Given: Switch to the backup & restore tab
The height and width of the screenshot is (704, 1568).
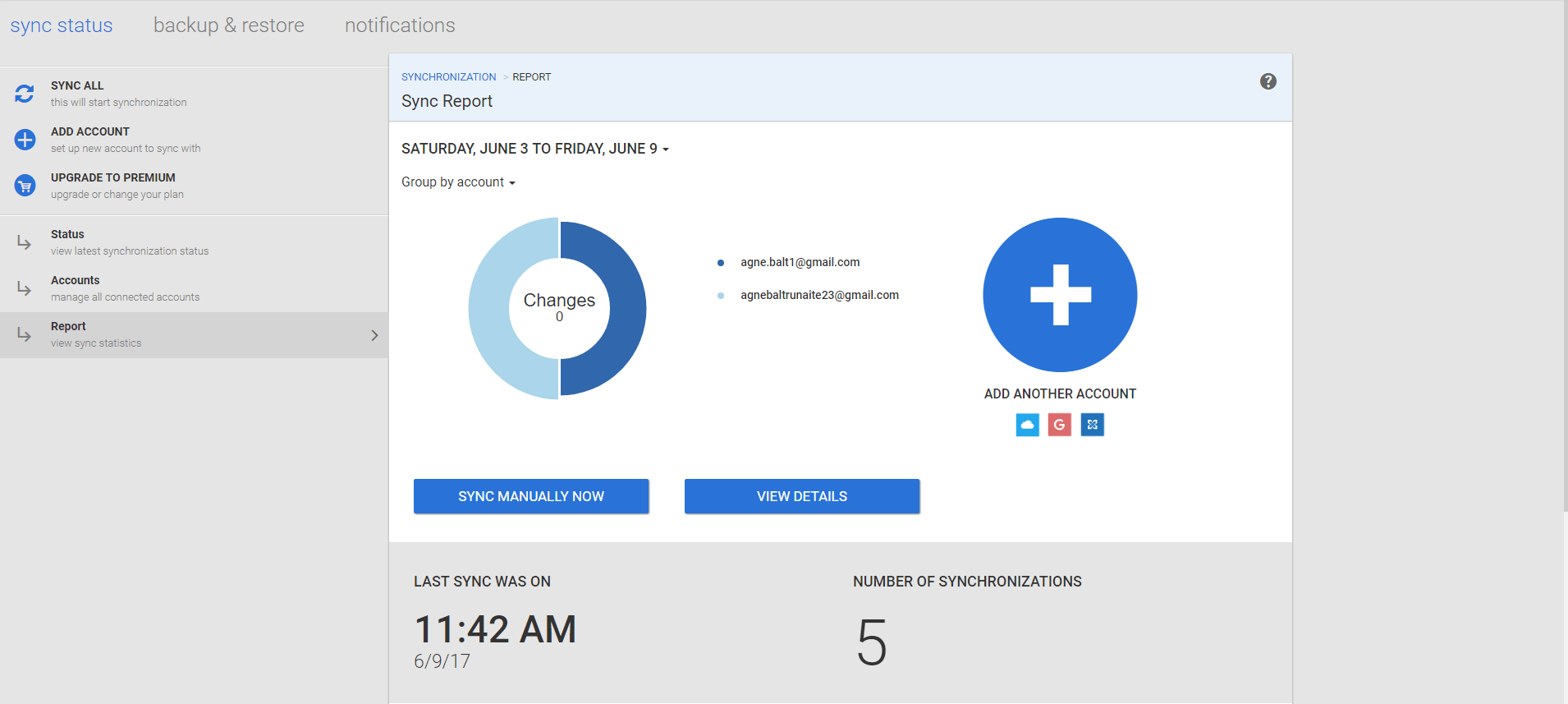Looking at the screenshot, I should [x=228, y=25].
